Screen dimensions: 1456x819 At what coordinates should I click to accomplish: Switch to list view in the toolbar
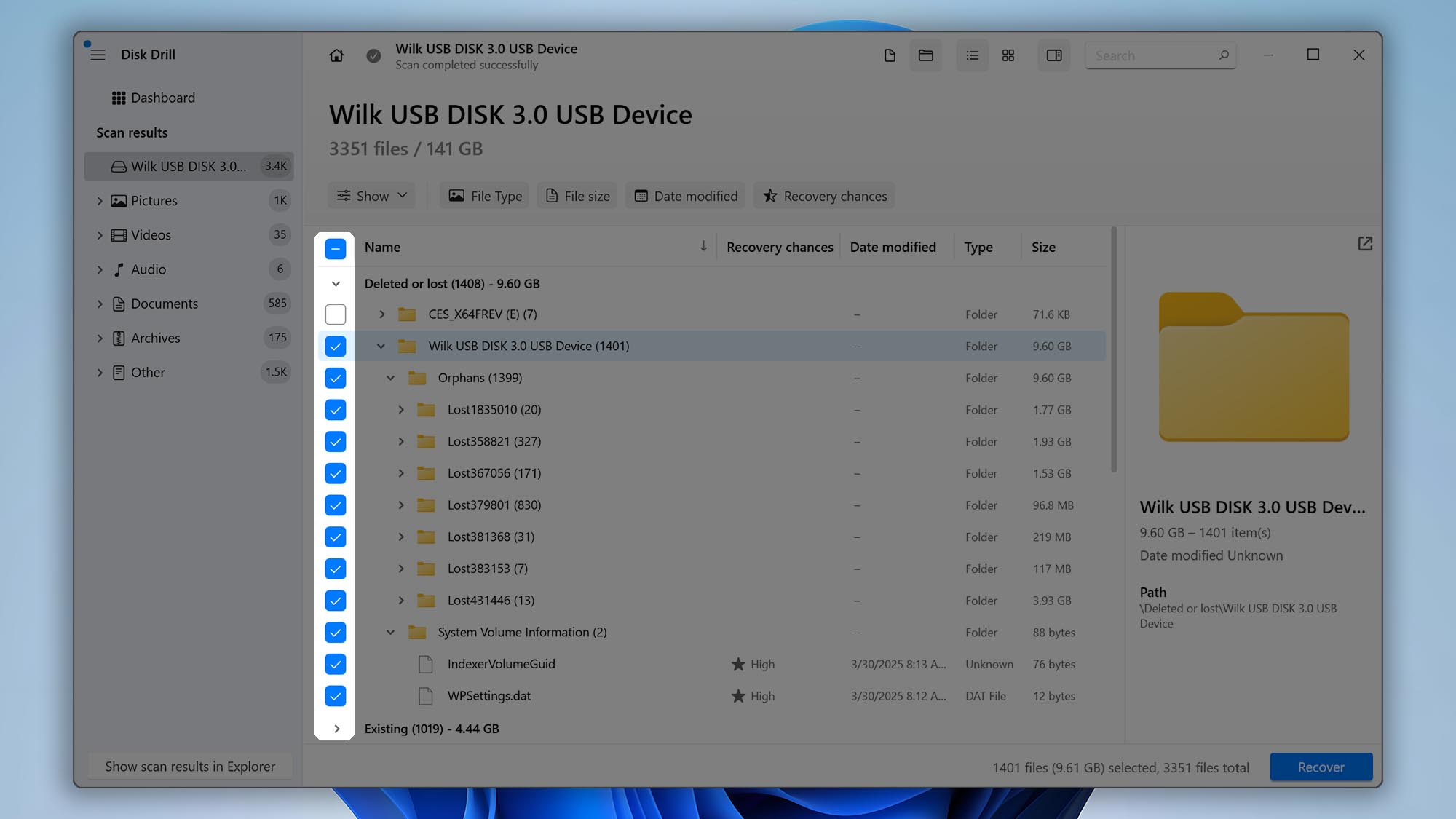click(972, 55)
